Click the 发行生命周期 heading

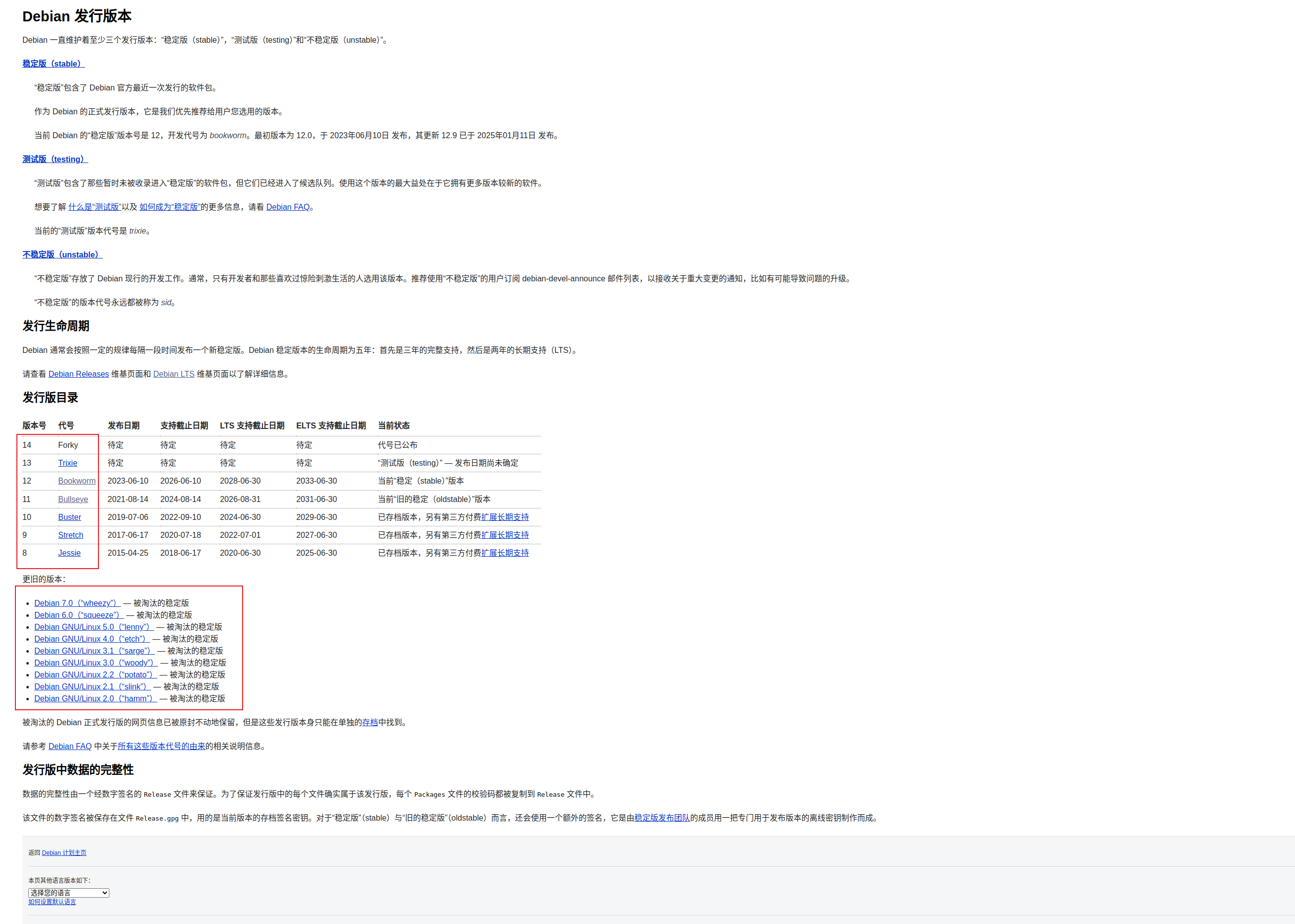[56, 326]
